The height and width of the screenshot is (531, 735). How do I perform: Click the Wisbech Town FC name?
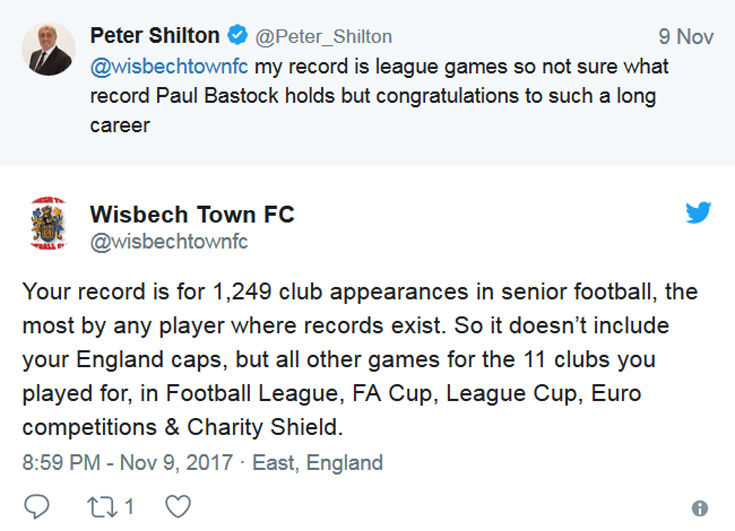click(192, 215)
